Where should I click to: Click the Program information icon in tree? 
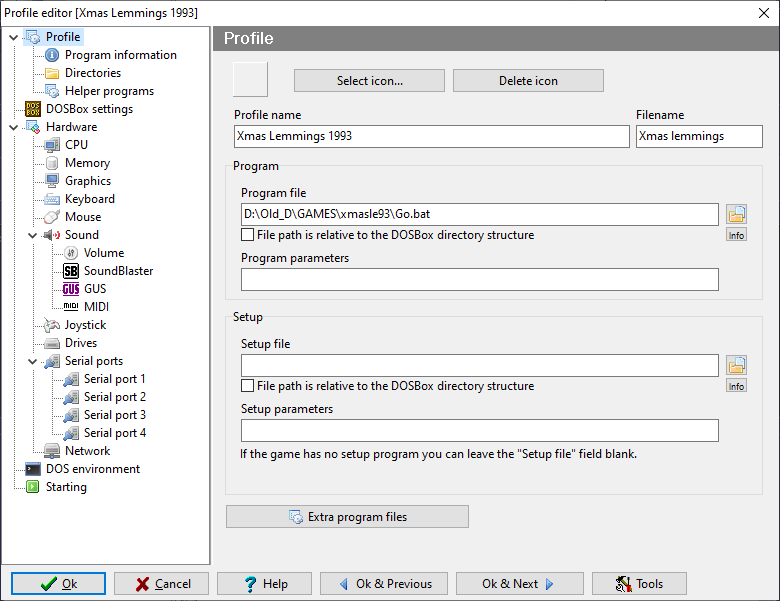coord(52,55)
